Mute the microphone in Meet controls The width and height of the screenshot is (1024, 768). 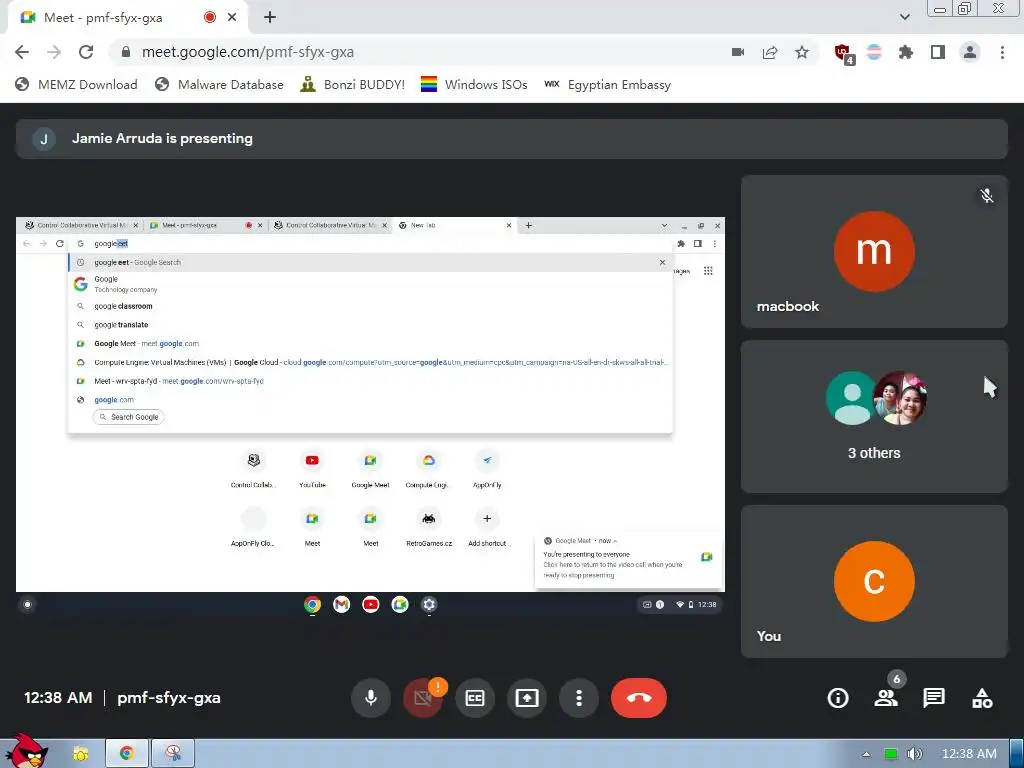[370, 698]
